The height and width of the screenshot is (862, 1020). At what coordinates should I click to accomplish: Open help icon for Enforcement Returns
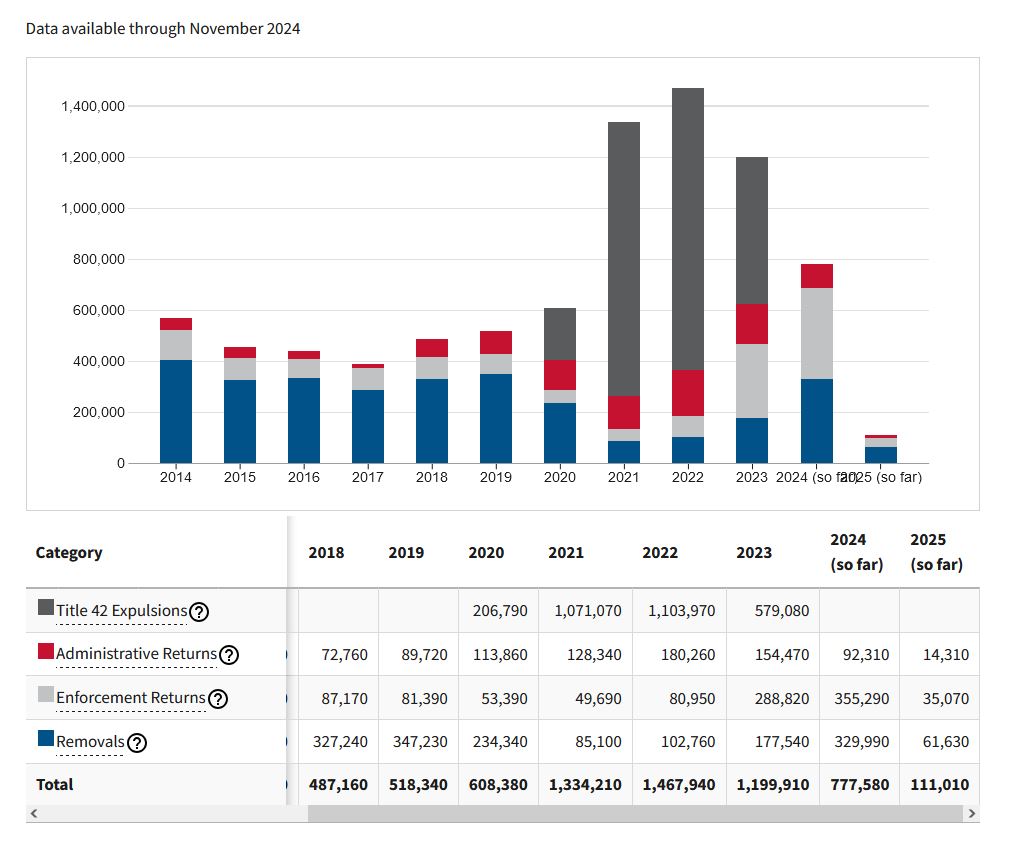pos(218,699)
